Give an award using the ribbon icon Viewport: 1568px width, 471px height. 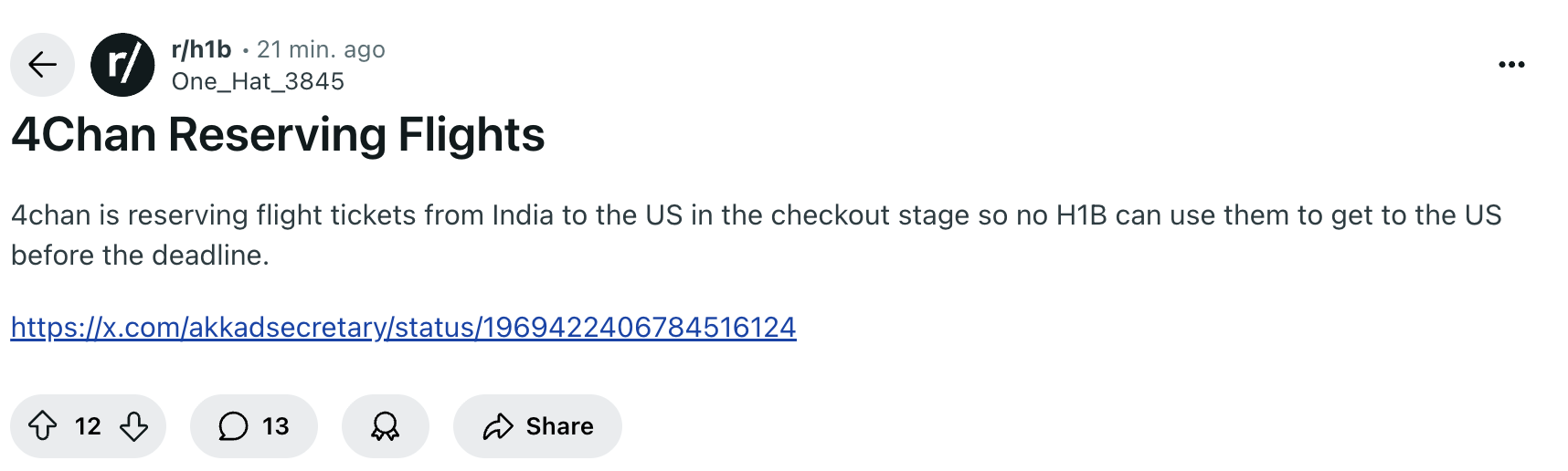386,426
